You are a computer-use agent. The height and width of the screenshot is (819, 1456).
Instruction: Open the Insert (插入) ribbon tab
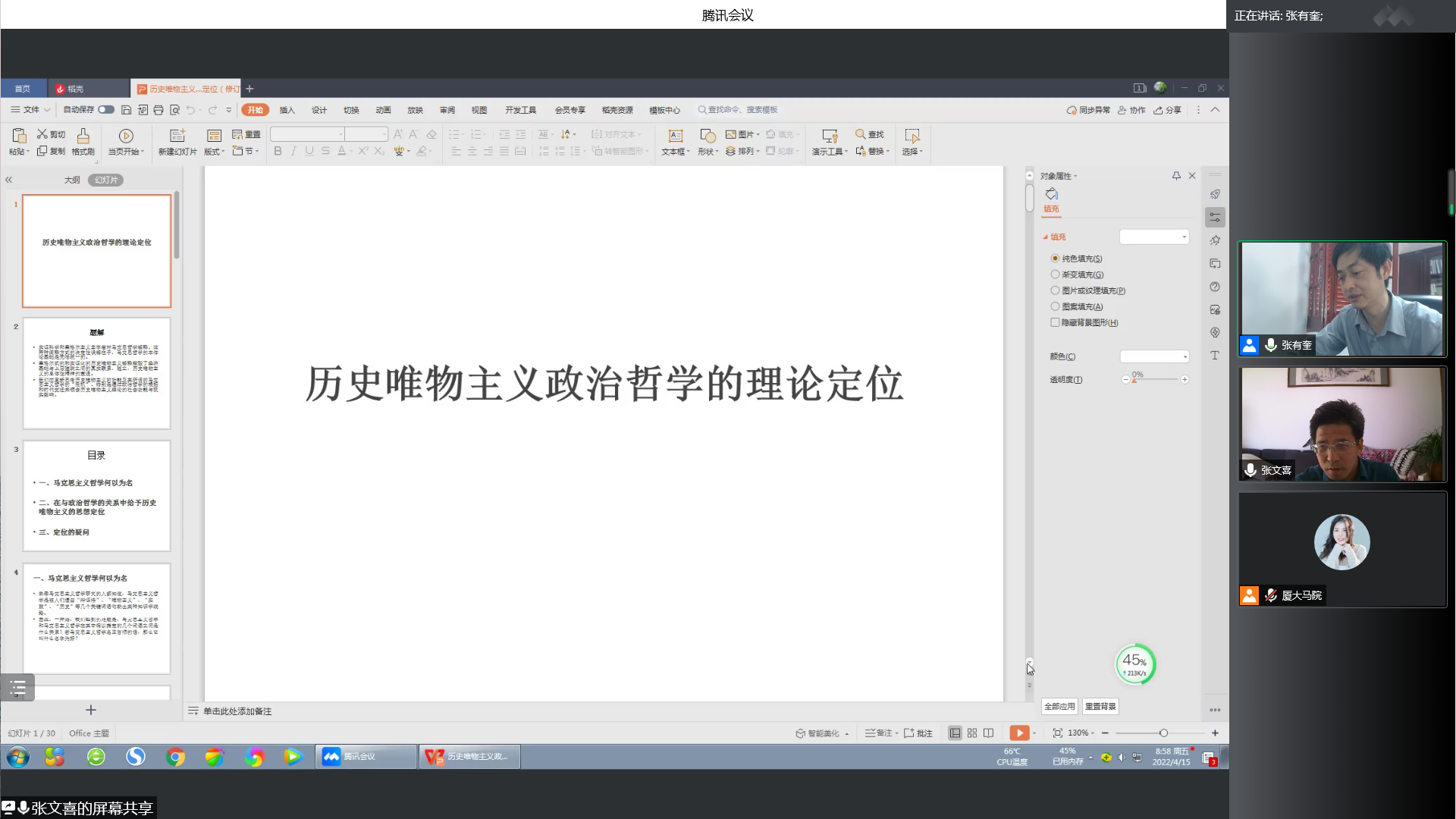(x=287, y=110)
